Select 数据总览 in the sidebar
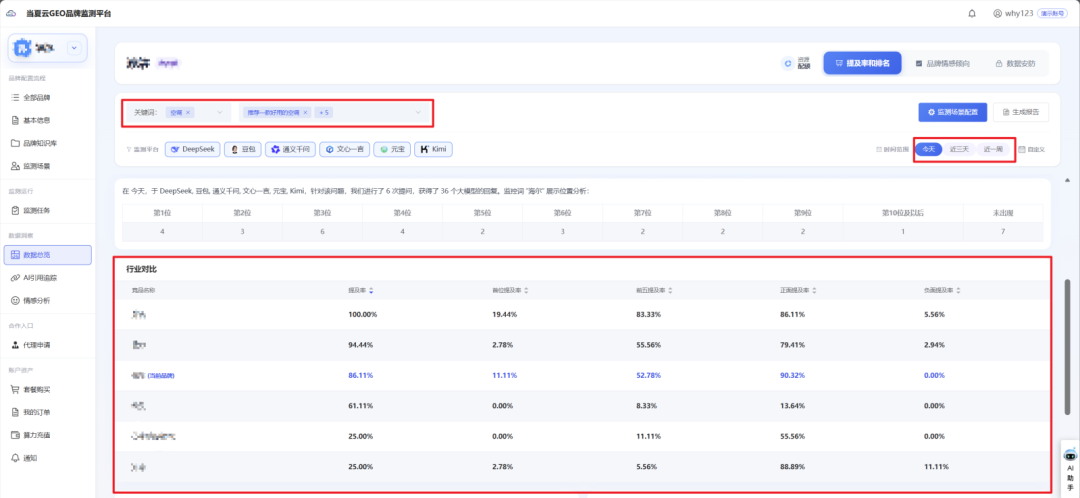 (48, 255)
